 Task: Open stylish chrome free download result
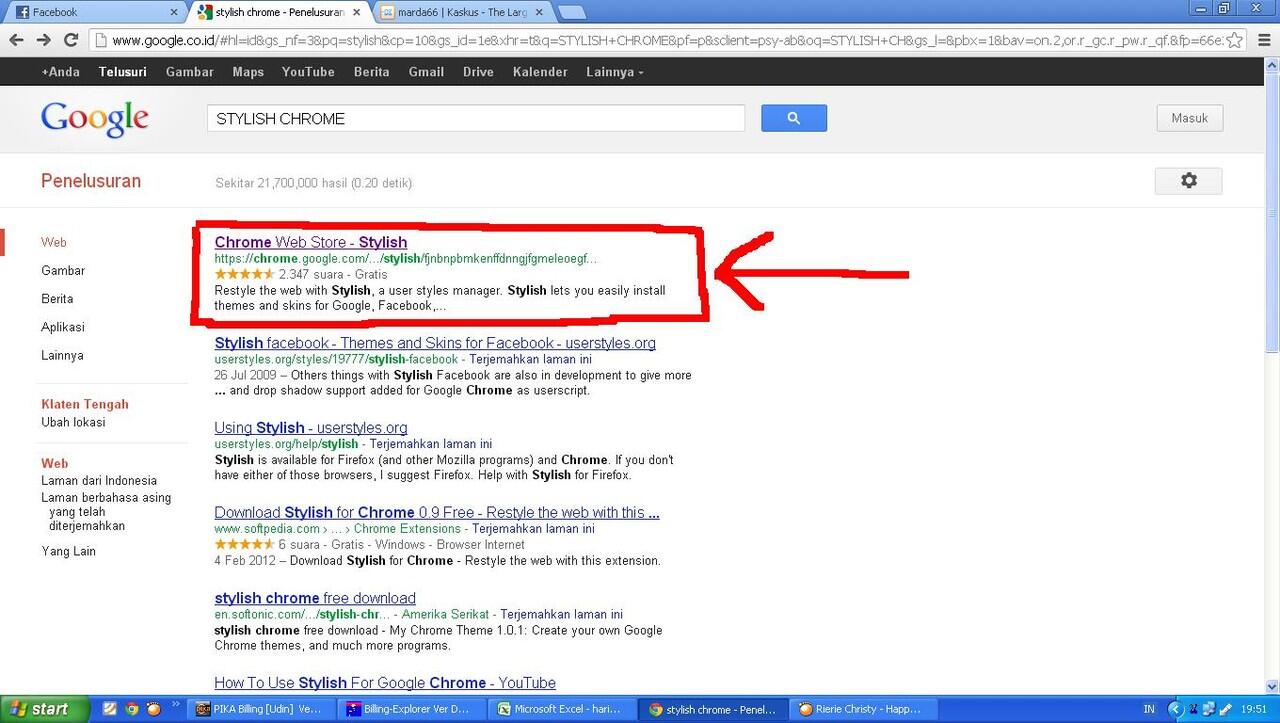[x=315, y=598]
